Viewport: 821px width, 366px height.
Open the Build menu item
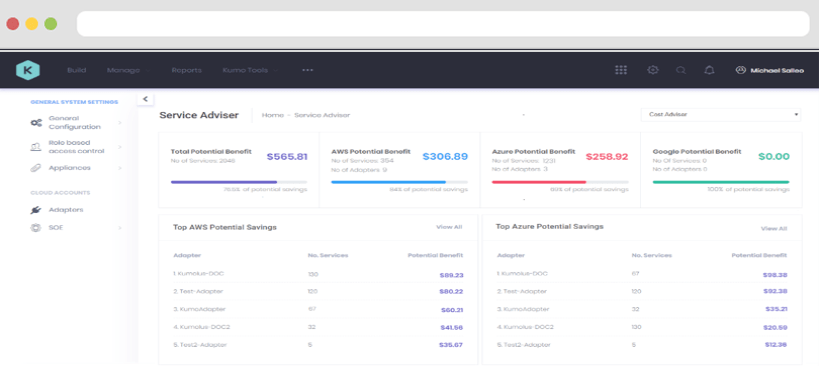pos(76,70)
